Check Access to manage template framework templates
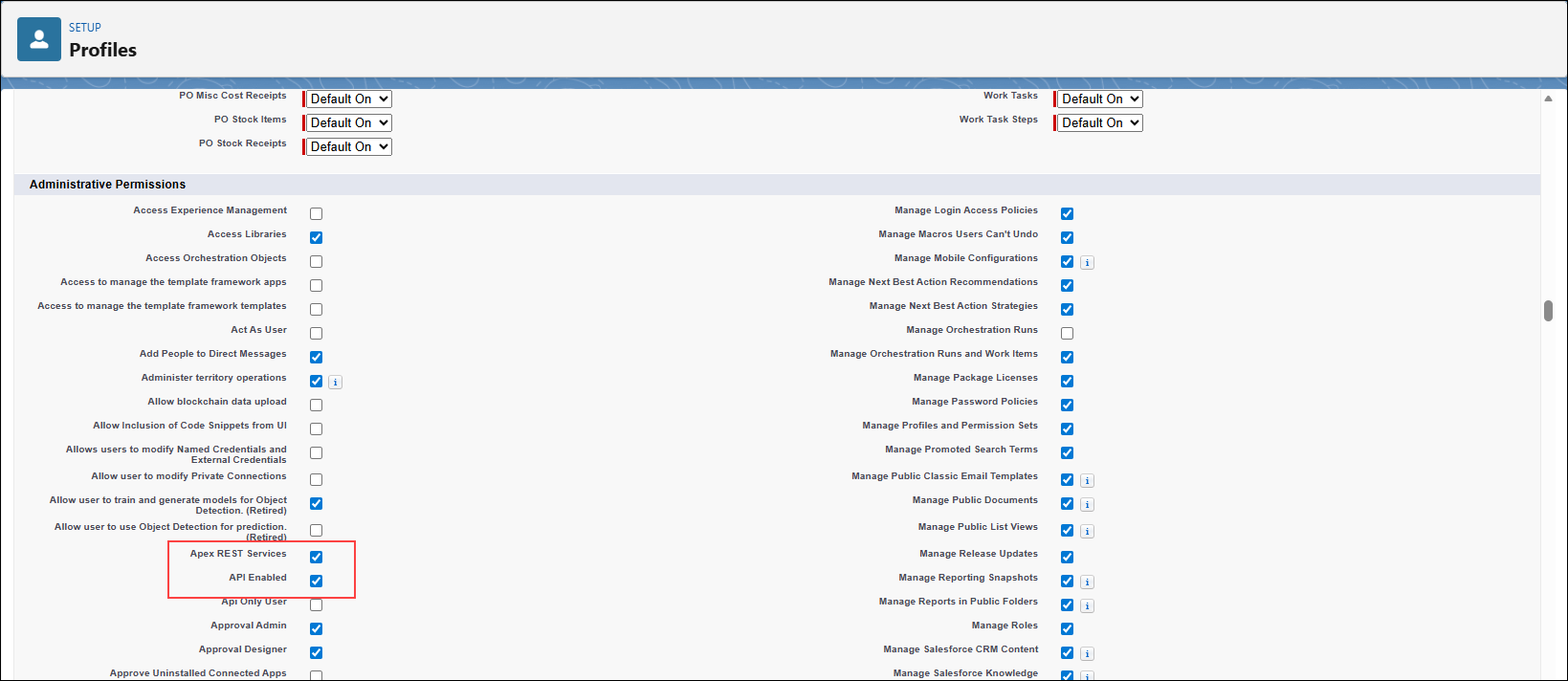The width and height of the screenshot is (1568, 681). [x=317, y=310]
